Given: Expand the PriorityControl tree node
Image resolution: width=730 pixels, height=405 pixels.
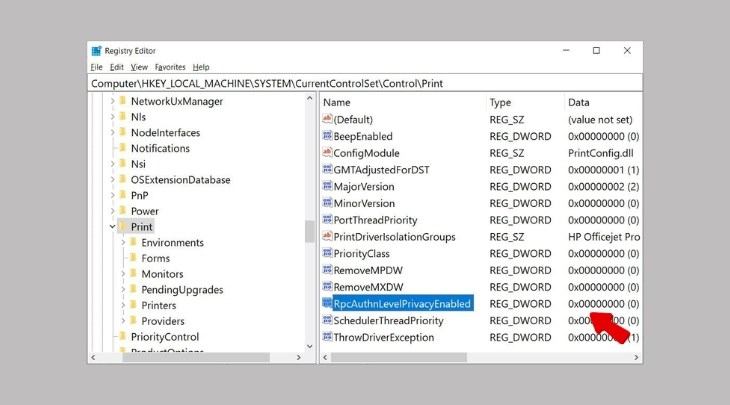Looking at the screenshot, I should [112, 337].
